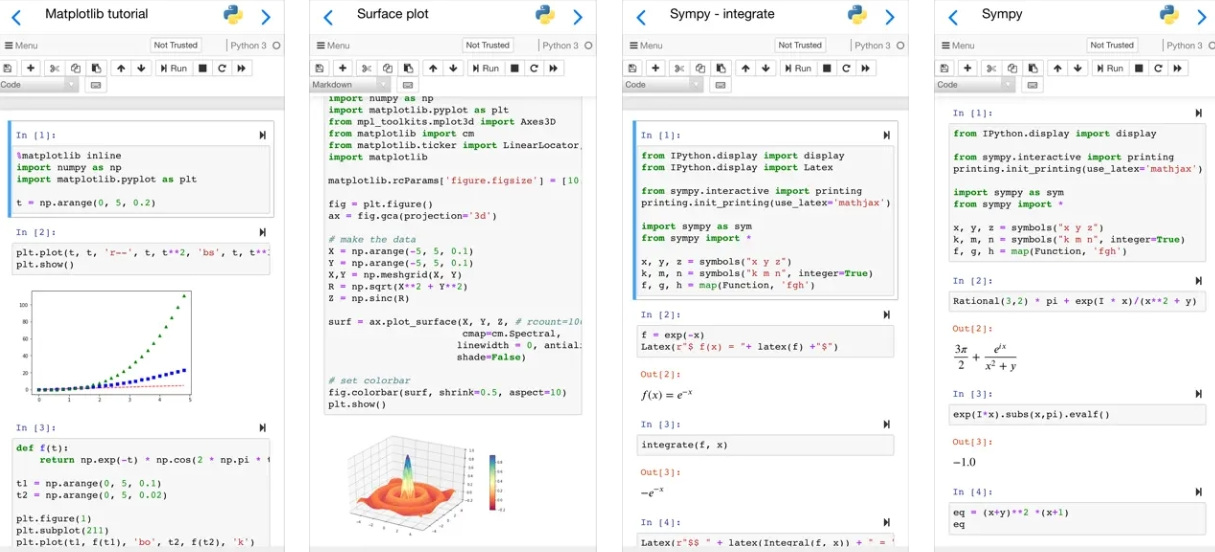Tap Python logo in Surface plot header

[x=545, y=15]
